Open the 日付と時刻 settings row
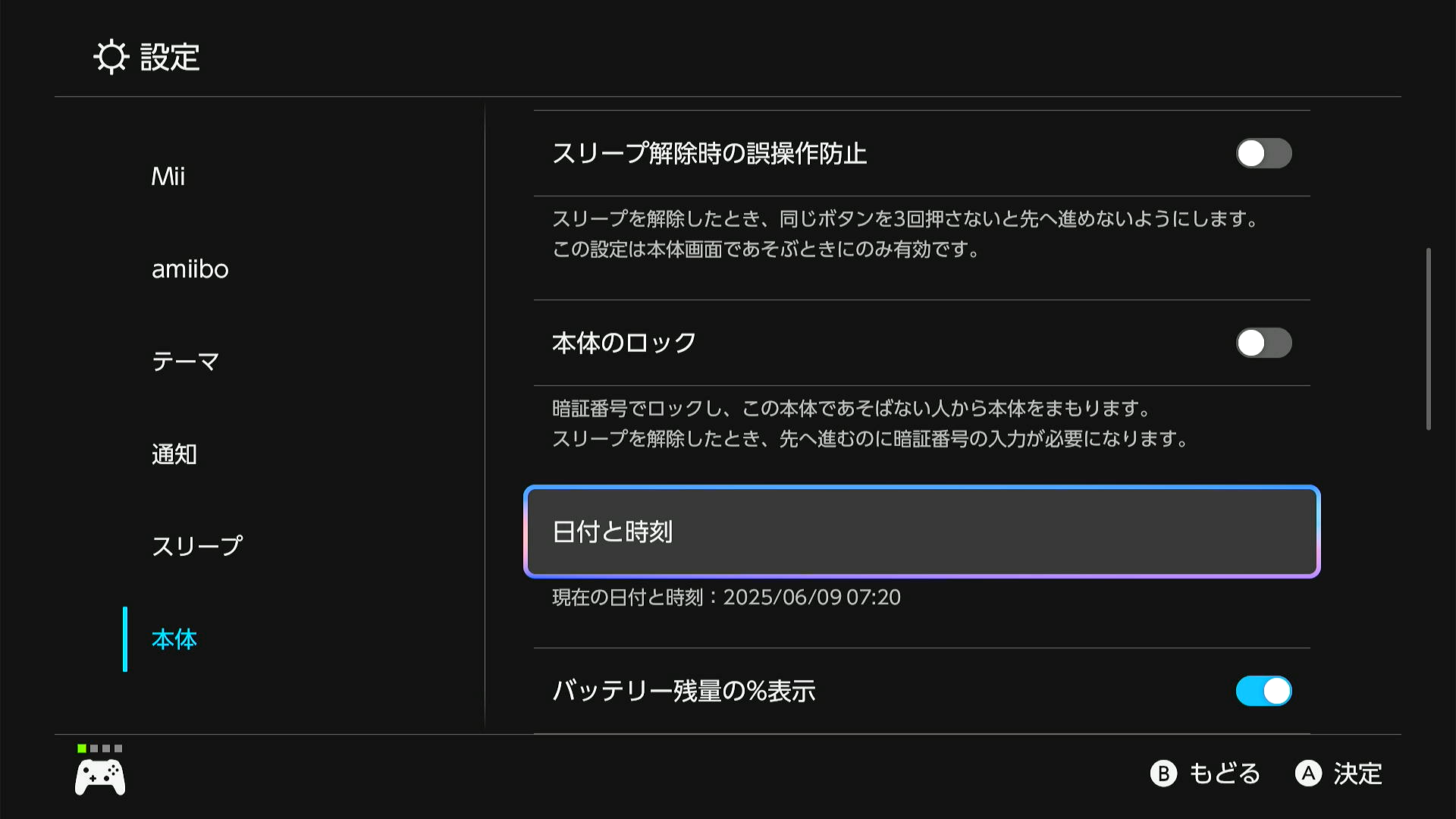Screen dimensions: 1456x819 click(x=921, y=532)
